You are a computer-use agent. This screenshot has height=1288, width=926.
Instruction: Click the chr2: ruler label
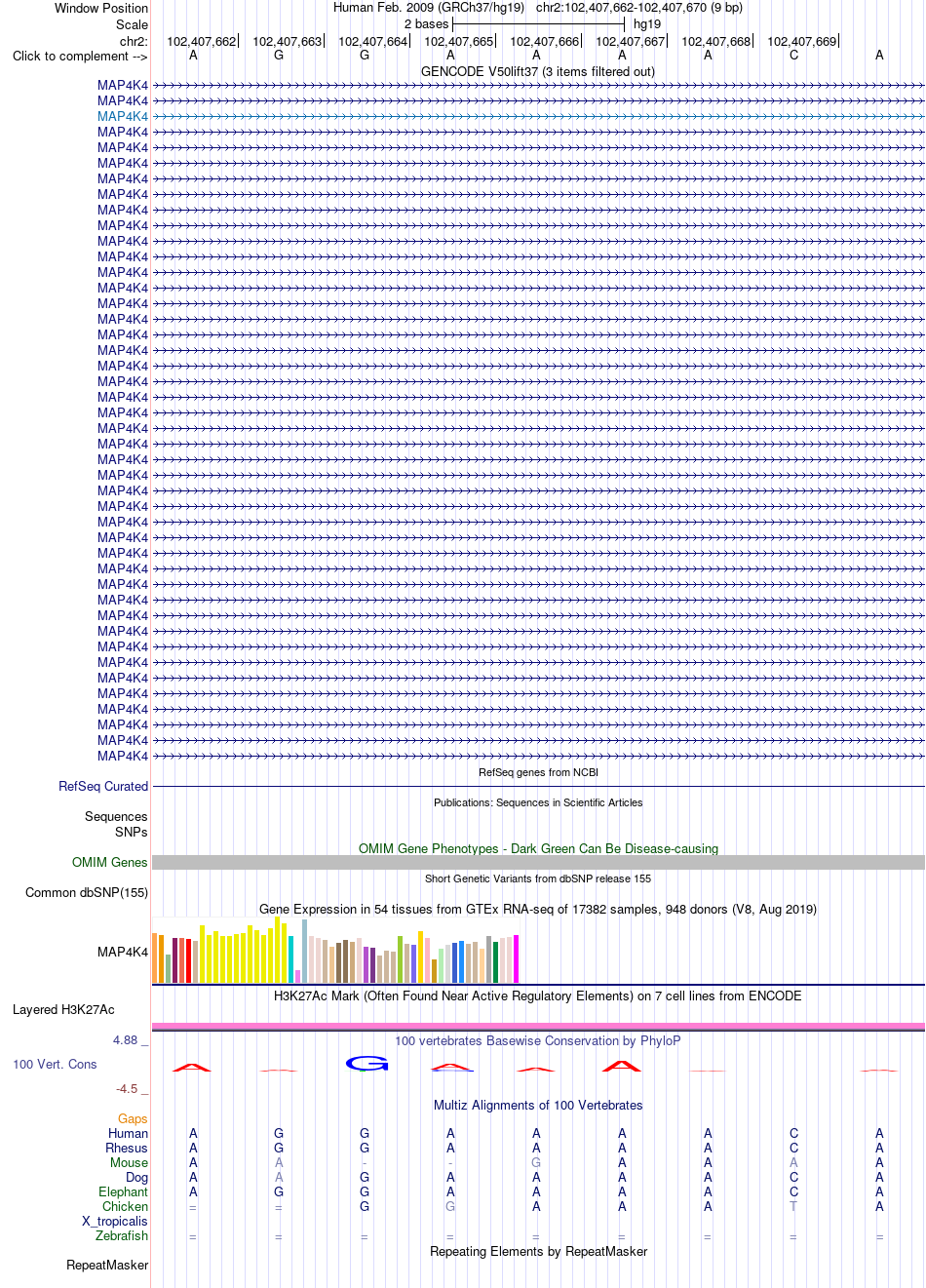tap(135, 41)
